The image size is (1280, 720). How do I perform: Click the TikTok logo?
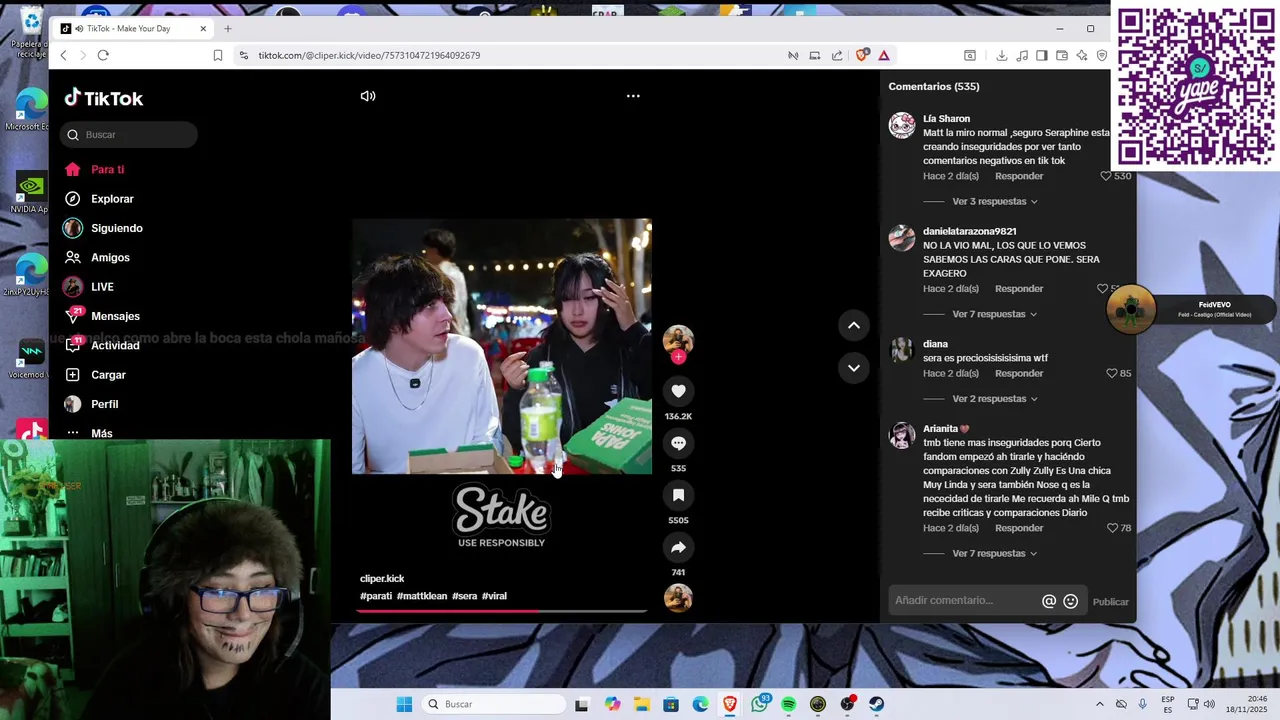tap(104, 98)
